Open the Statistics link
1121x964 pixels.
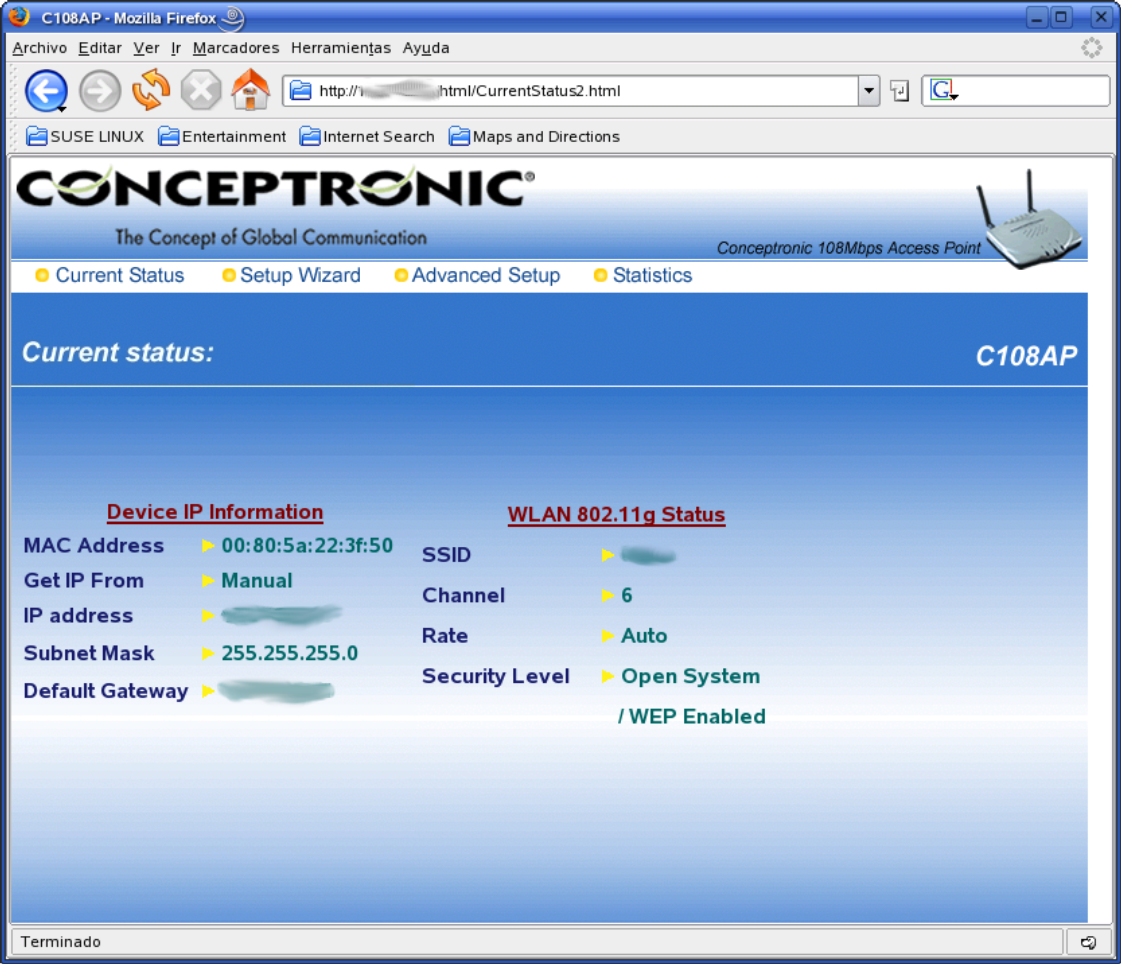click(x=652, y=275)
